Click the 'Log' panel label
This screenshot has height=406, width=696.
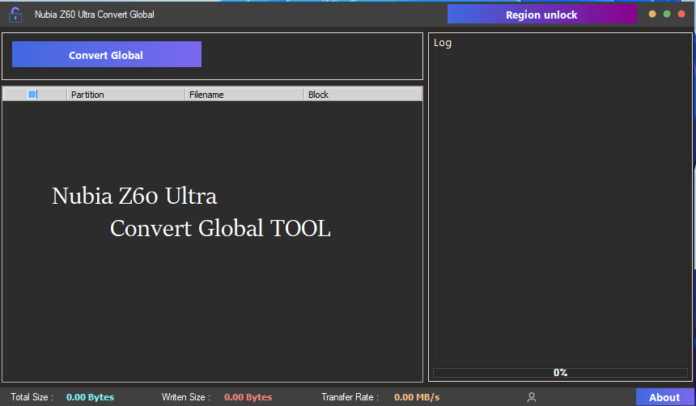pos(443,43)
